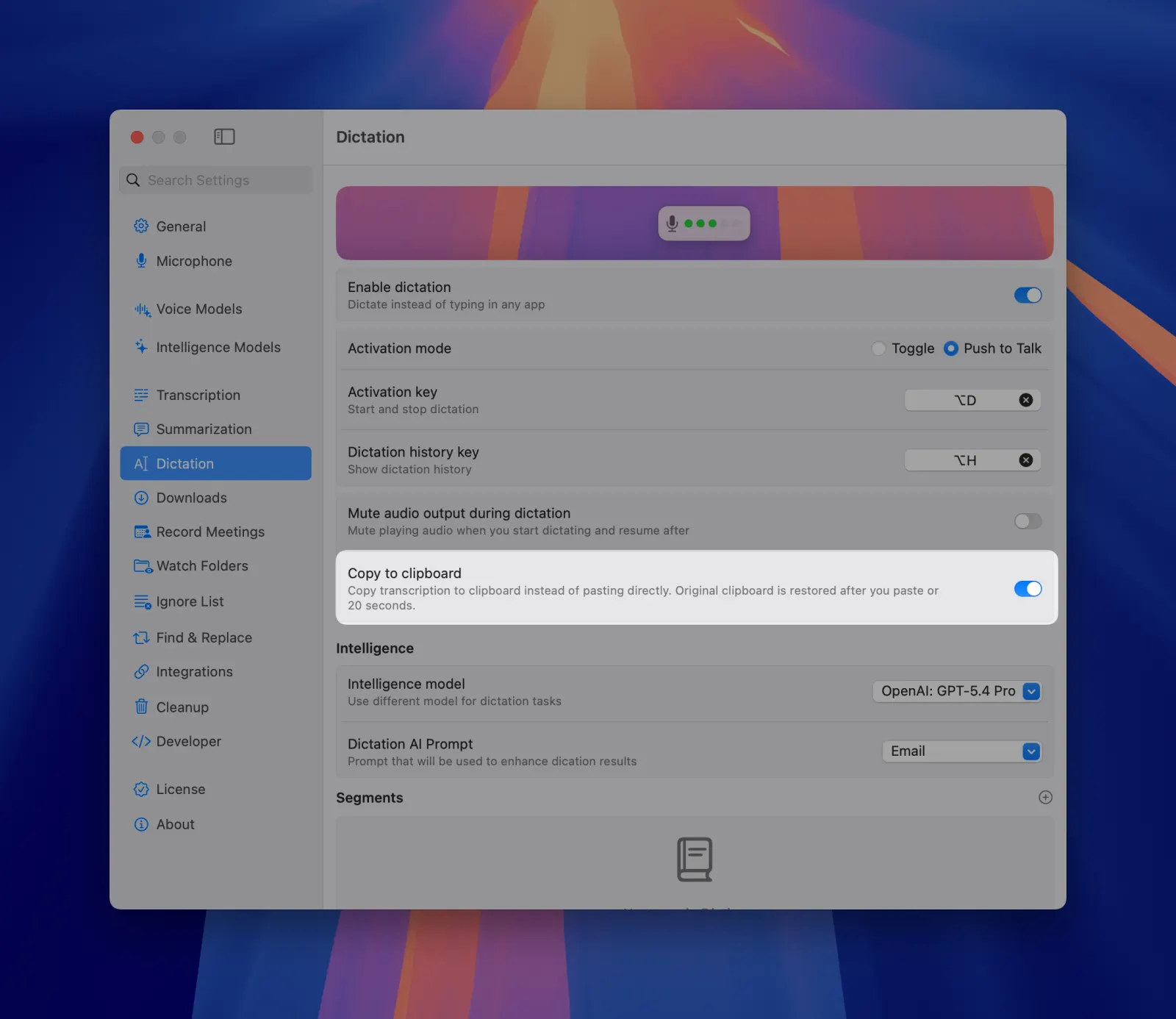Open the Downloads section

[x=215, y=498]
